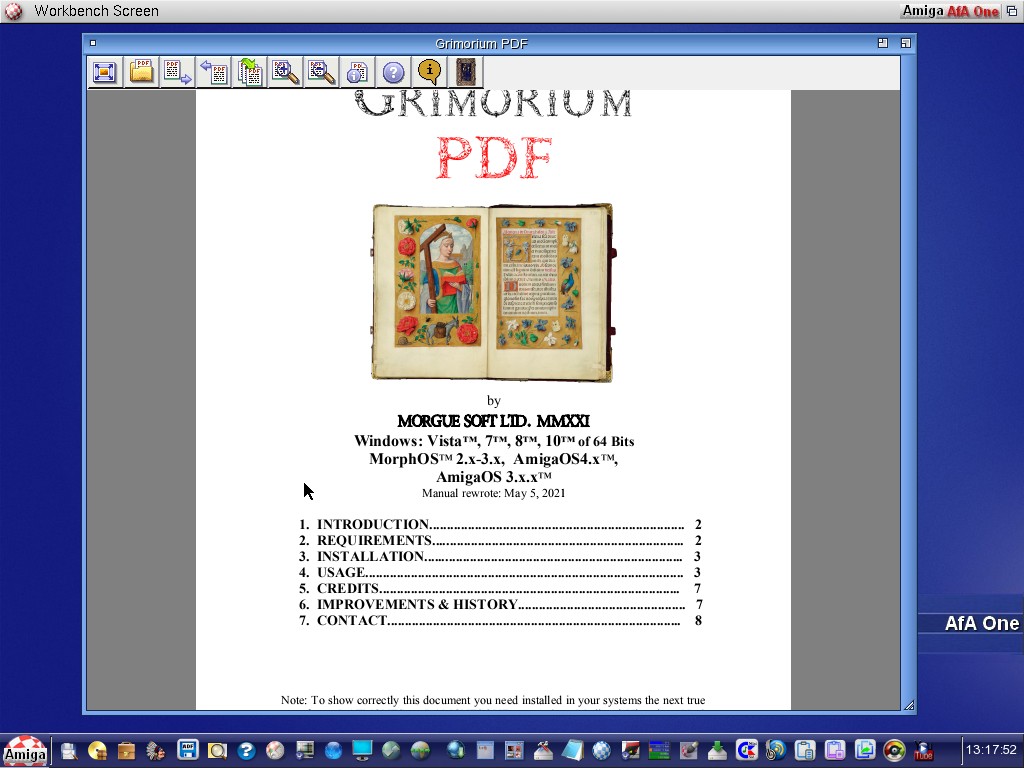1024x768 pixels.
Task: Go back to the previous PDF page
Action: [213, 72]
